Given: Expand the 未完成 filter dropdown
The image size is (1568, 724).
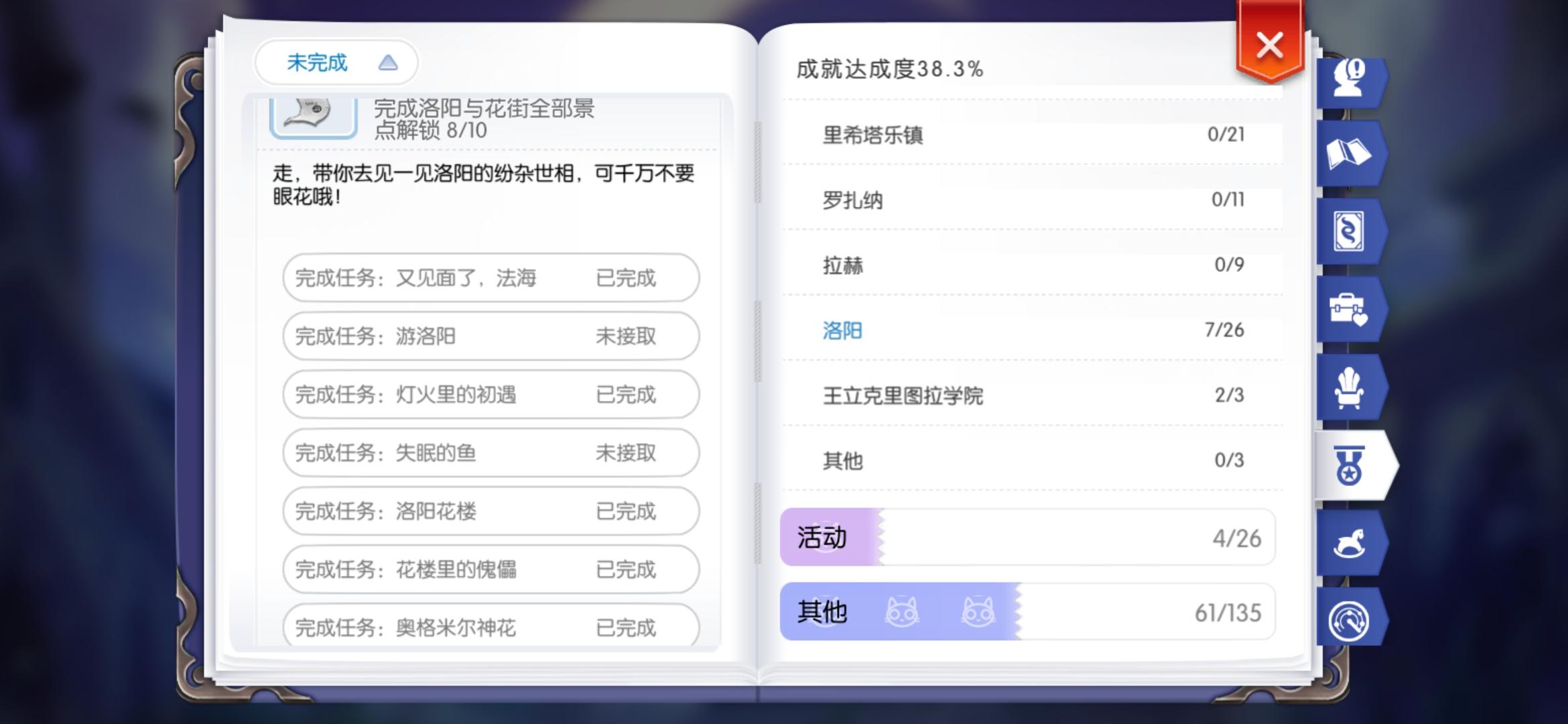Looking at the screenshot, I should [336, 63].
